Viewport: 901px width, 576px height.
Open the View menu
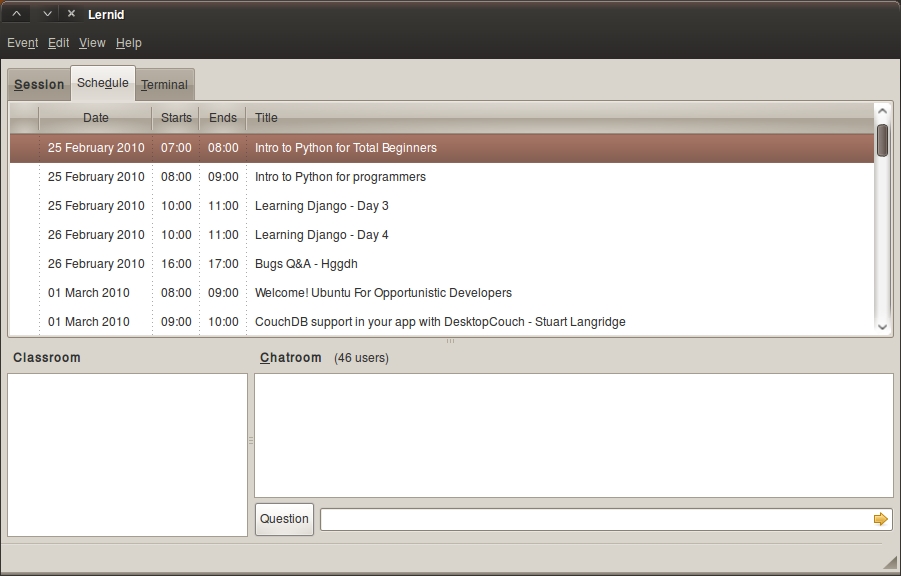(92, 43)
